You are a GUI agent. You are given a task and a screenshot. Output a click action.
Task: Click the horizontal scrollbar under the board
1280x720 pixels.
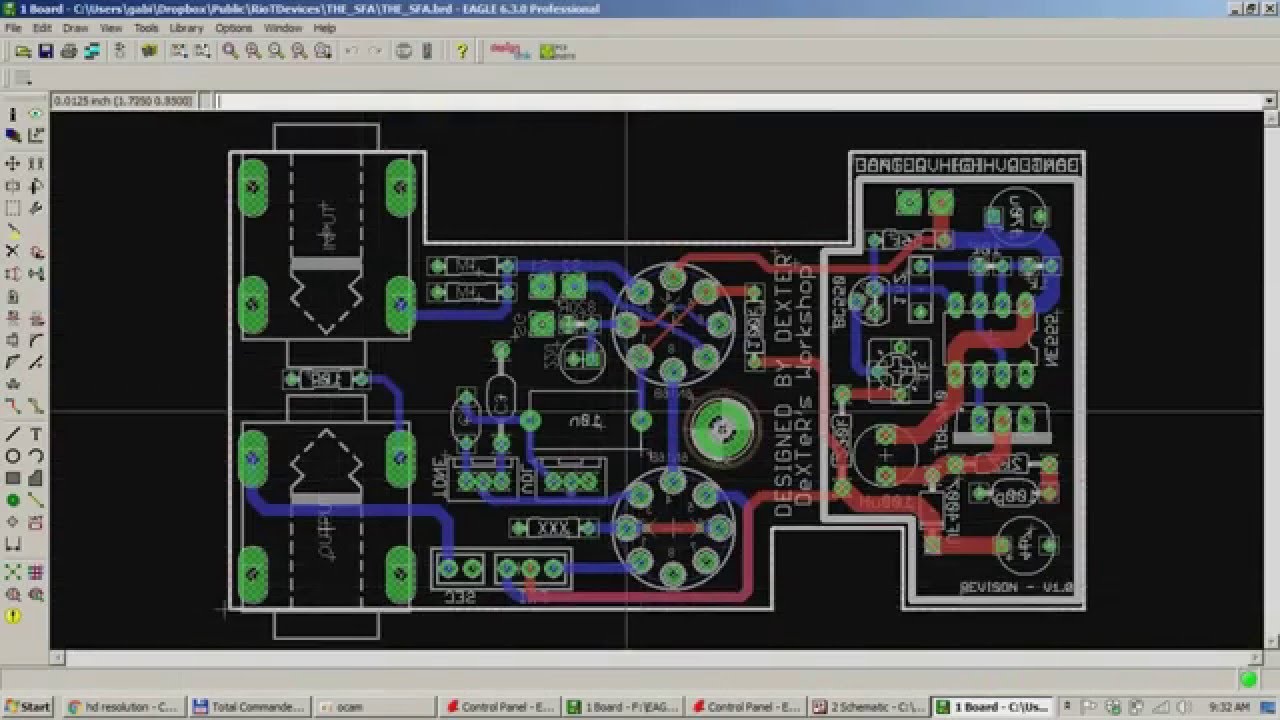pos(656,657)
